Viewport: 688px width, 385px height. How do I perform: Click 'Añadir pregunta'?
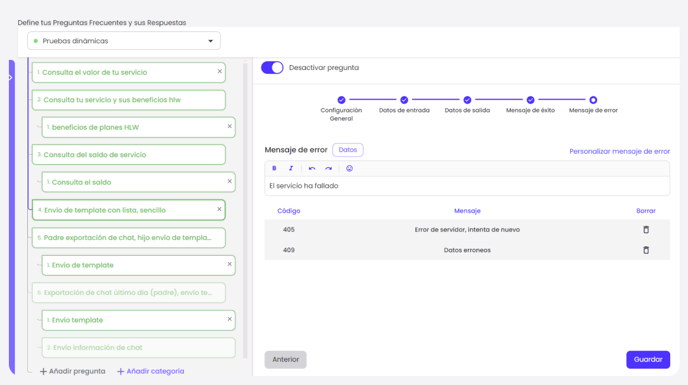click(x=72, y=371)
